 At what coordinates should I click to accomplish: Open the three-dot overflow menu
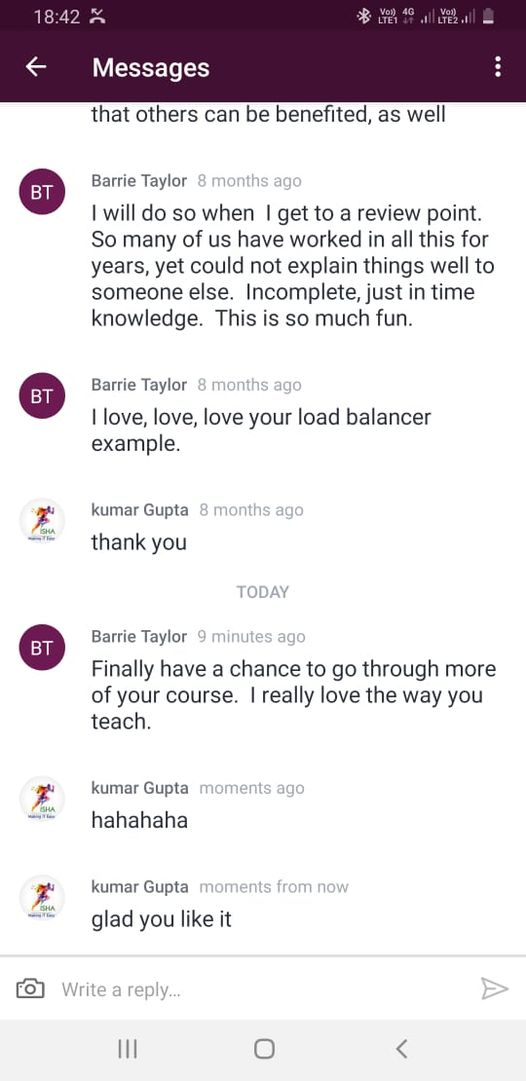click(498, 67)
